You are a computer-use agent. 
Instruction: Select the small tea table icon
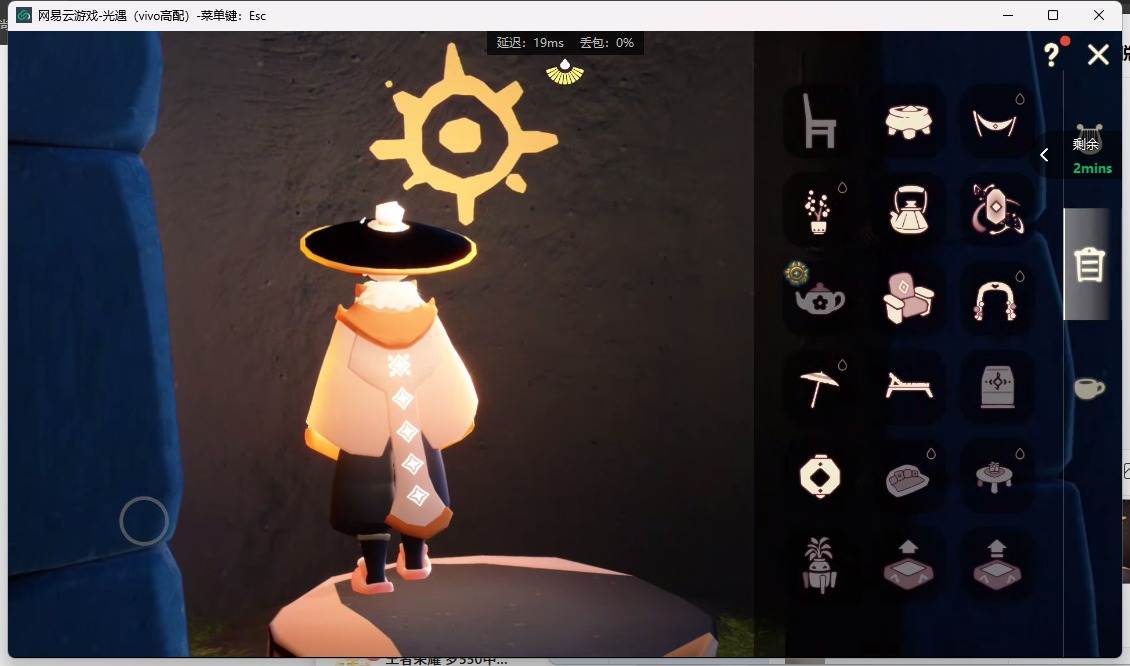tap(995, 477)
